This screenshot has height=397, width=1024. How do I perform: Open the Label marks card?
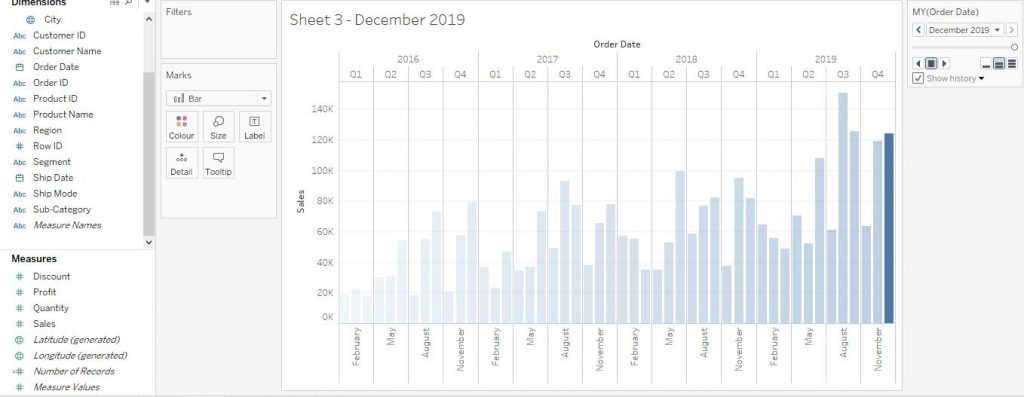pyautogui.click(x=255, y=127)
